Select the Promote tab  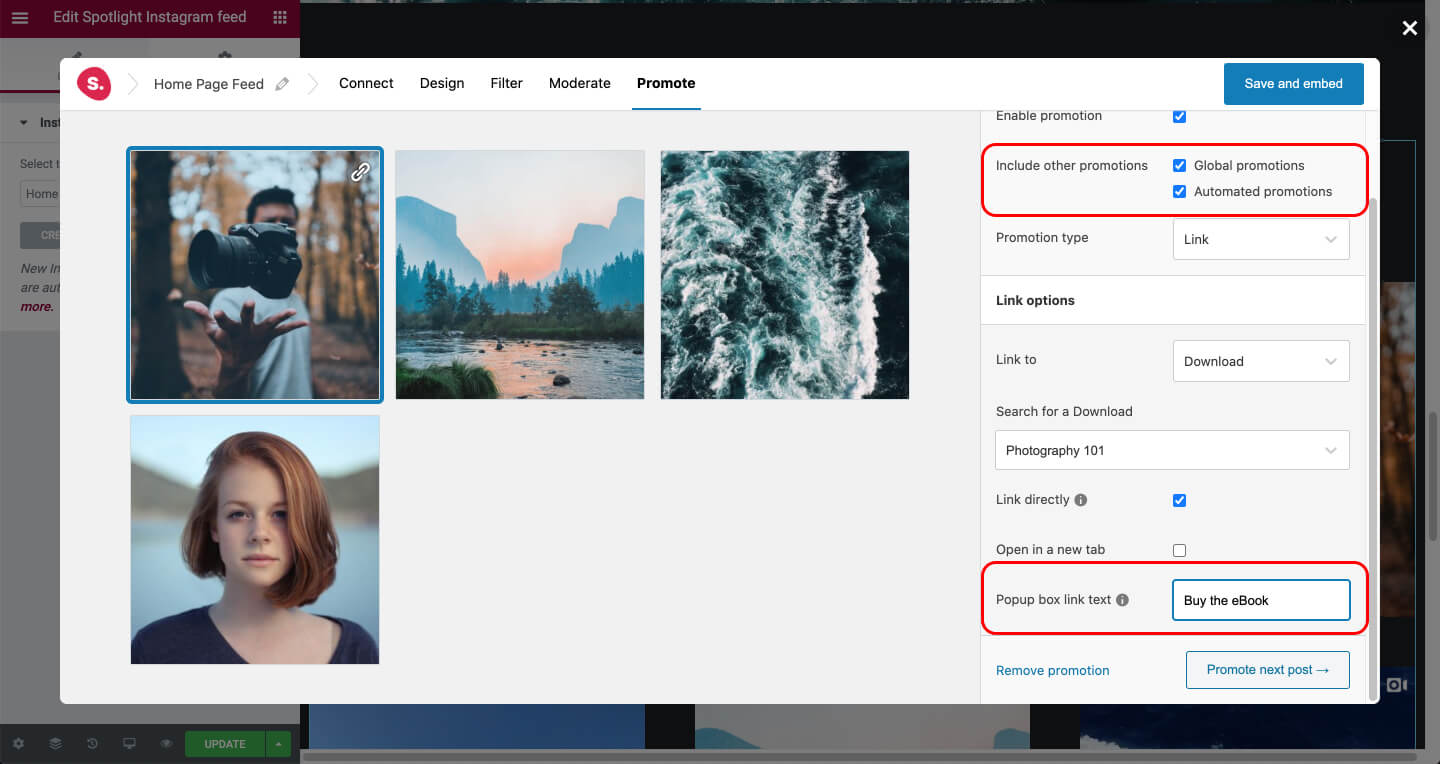tap(666, 84)
